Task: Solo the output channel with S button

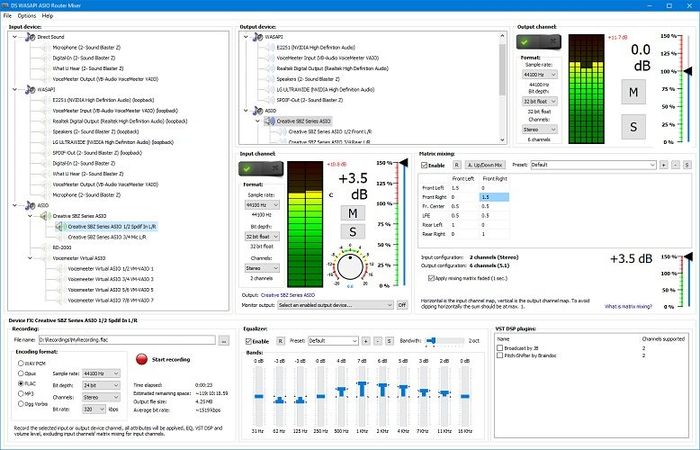Action: (633, 125)
